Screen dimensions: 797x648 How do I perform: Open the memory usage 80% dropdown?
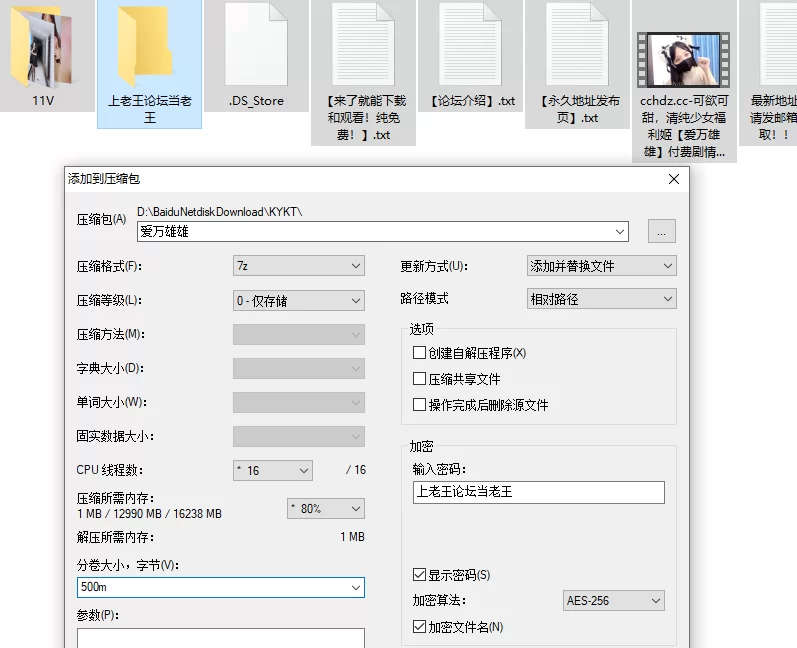(x=326, y=508)
